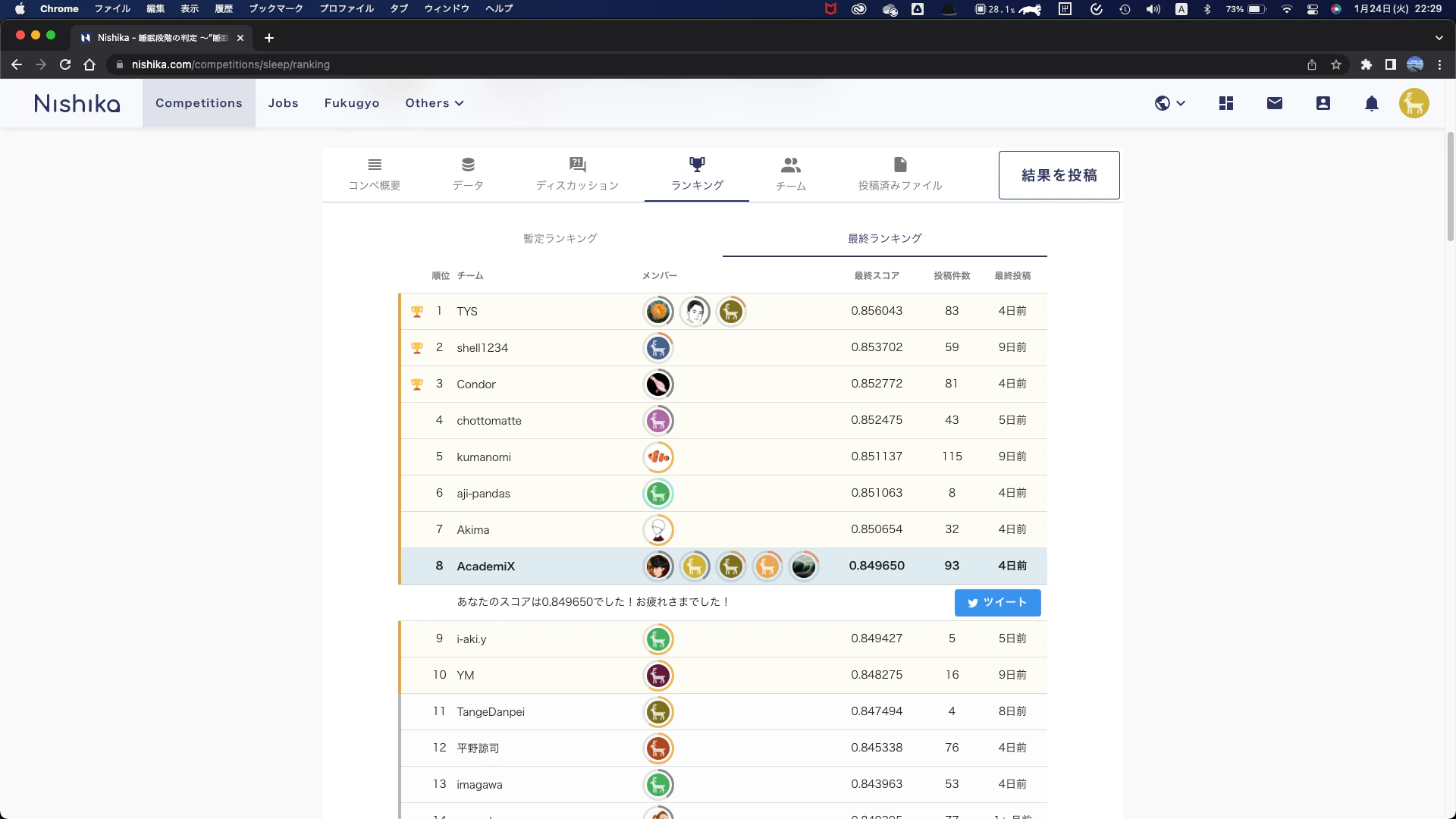The height and width of the screenshot is (819, 1456).
Task: Select the ランキング tab
Action: point(697,174)
